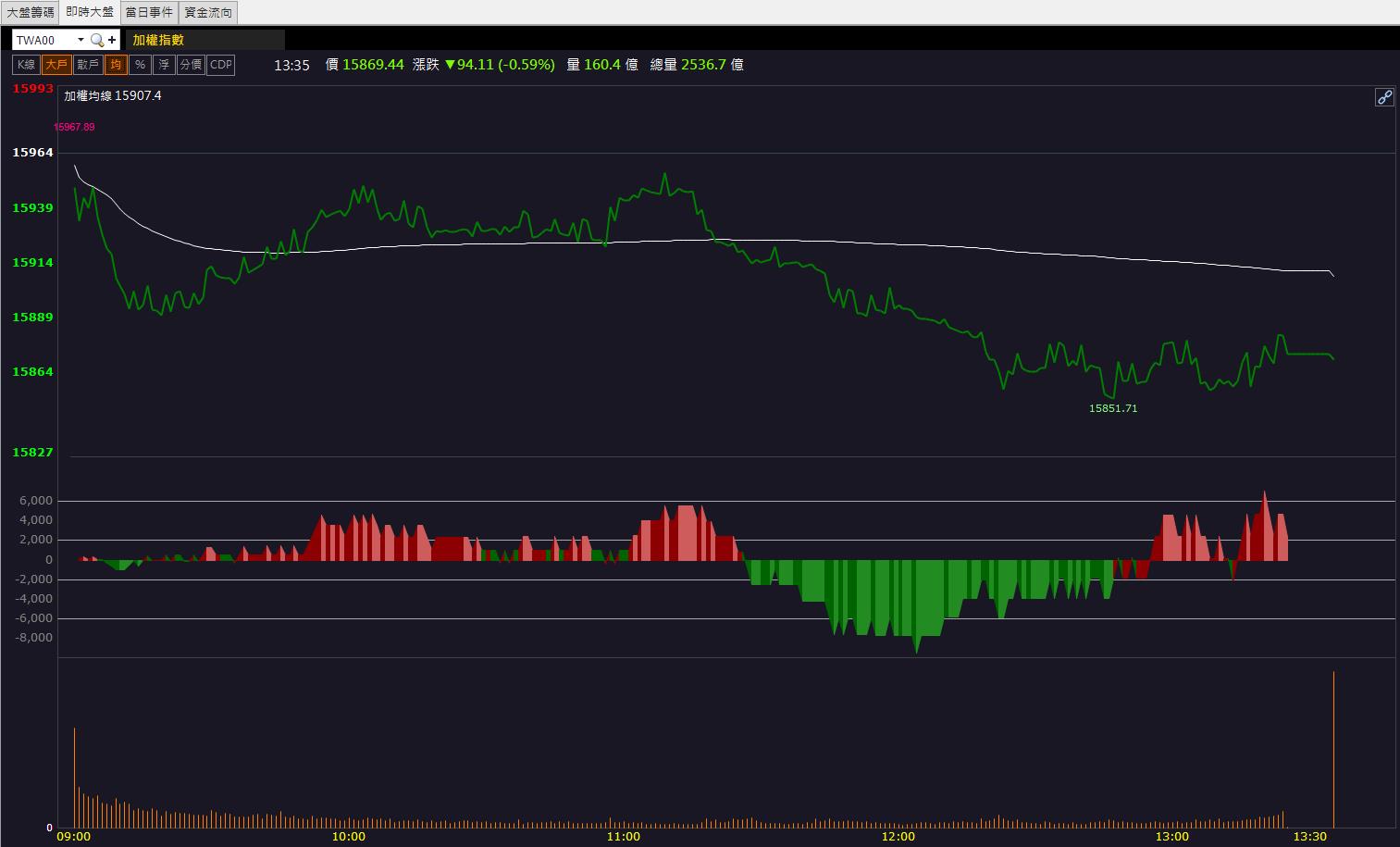Click the plus icon next to search

112,40
